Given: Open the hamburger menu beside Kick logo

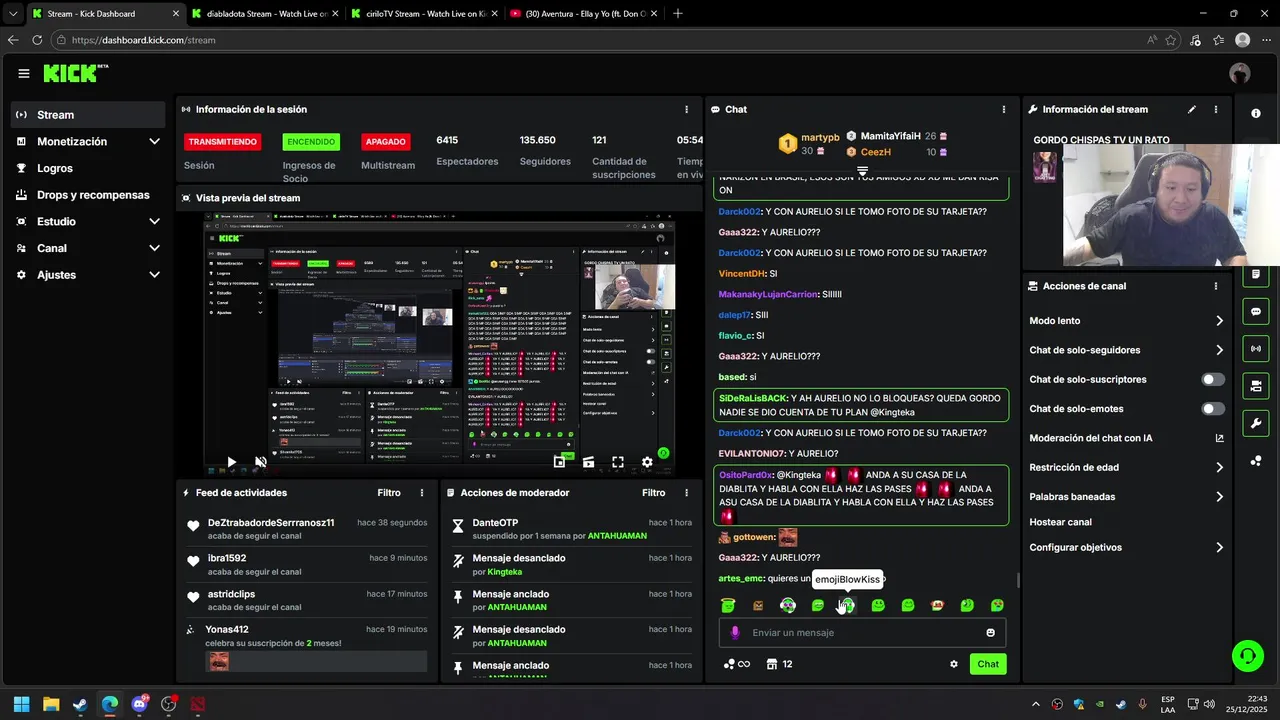Looking at the screenshot, I should tap(24, 73).
